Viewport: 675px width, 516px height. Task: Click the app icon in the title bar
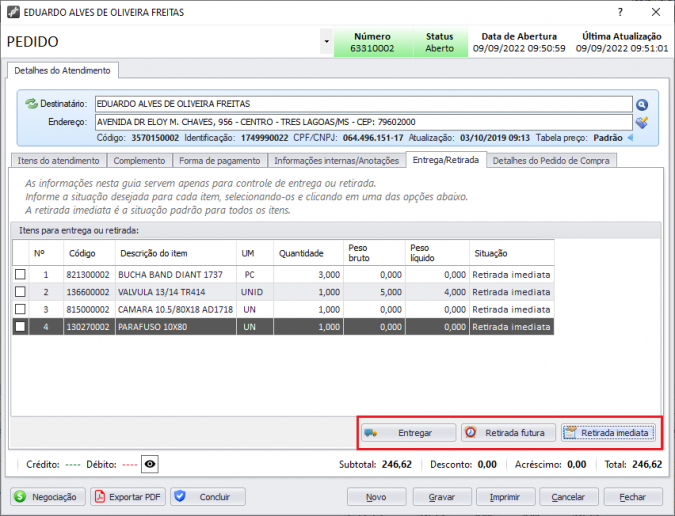pos(13,12)
